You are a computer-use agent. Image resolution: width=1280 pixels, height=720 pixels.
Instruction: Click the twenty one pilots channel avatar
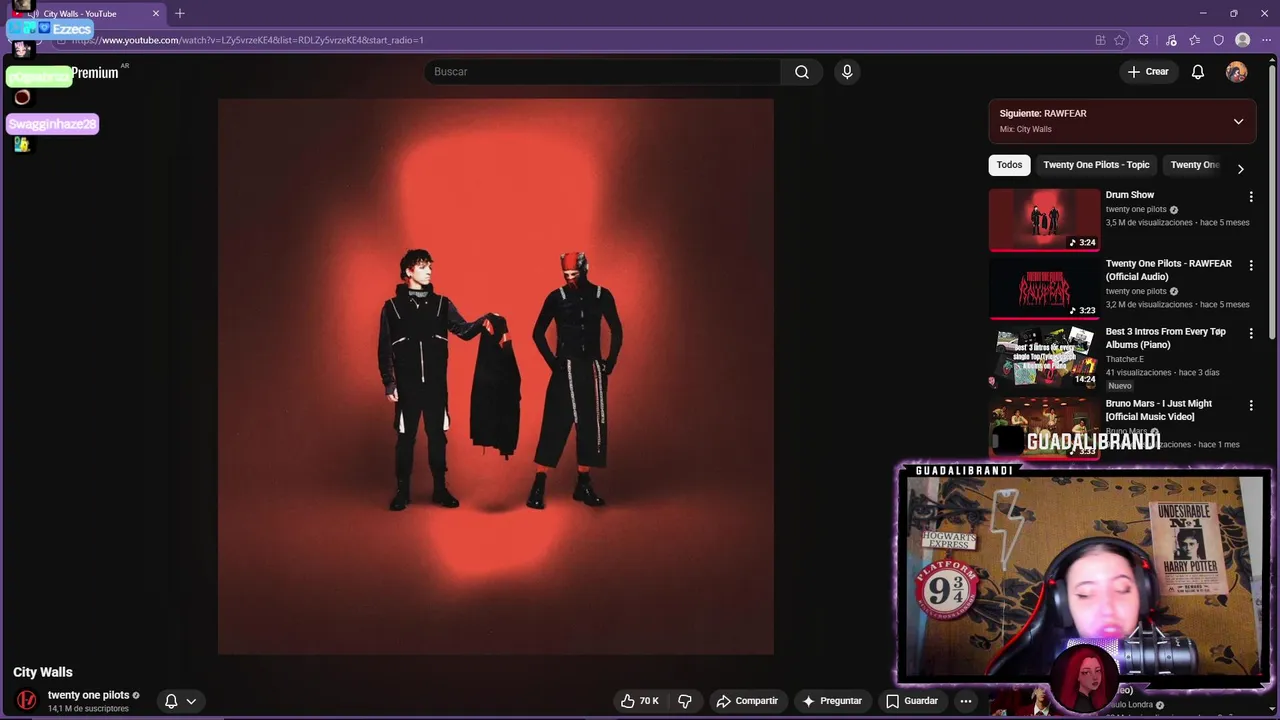27,700
